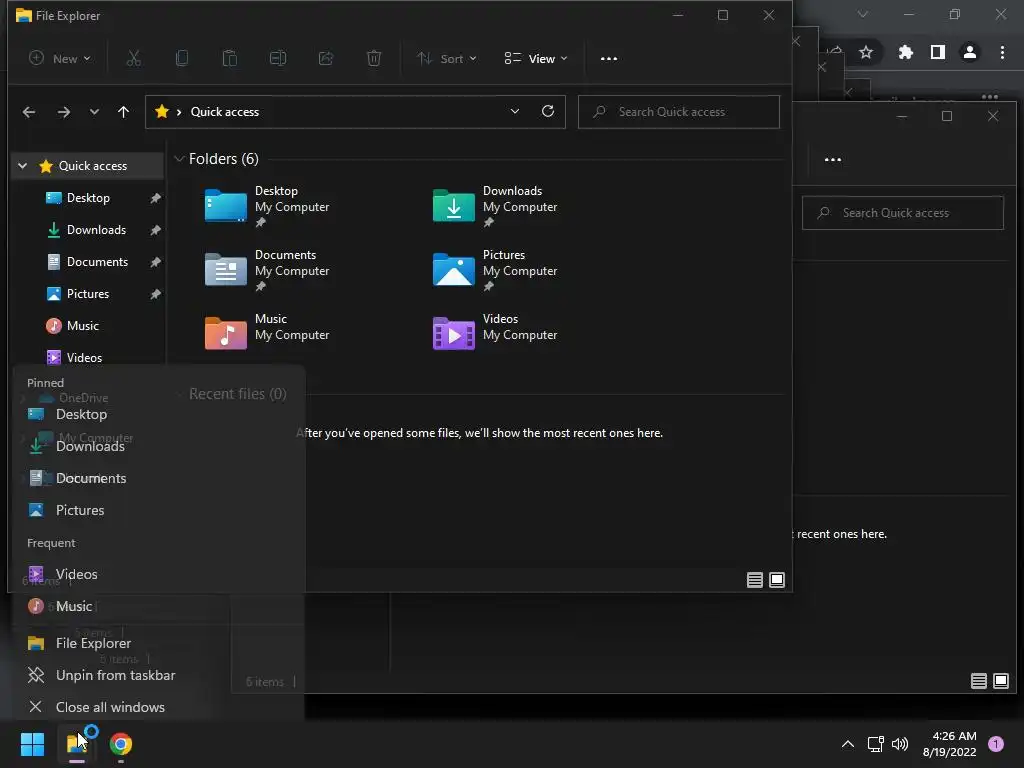This screenshot has height=768, width=1024.
Task: Click the Search Quick access field
Action: click(x=679, y=112)
